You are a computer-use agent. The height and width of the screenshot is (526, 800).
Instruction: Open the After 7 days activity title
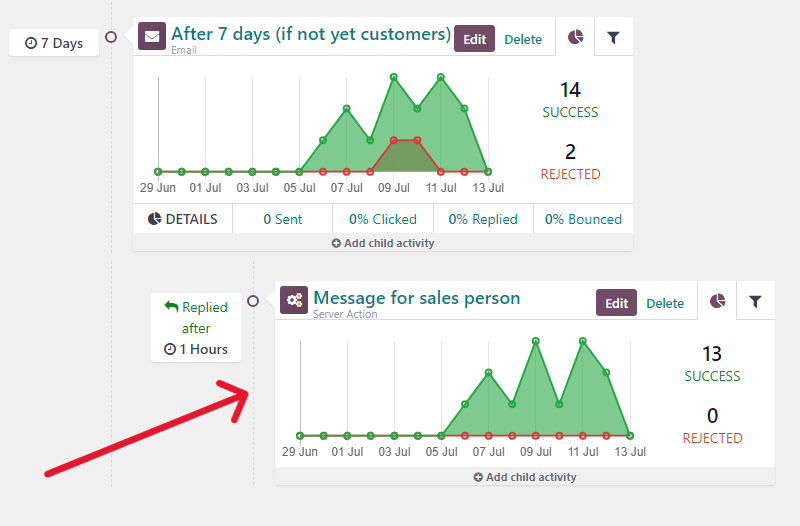coord(311,34)
